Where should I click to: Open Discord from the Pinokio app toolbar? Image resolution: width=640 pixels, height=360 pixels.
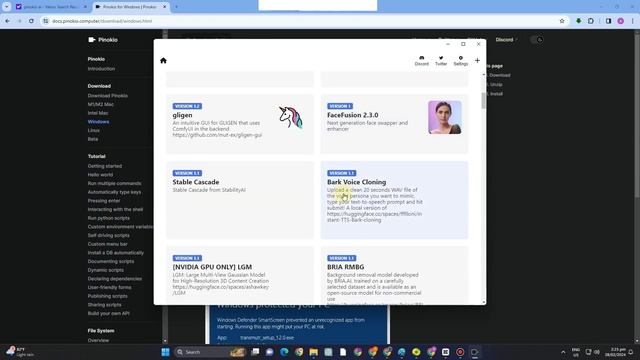click(x=422, y=60)
